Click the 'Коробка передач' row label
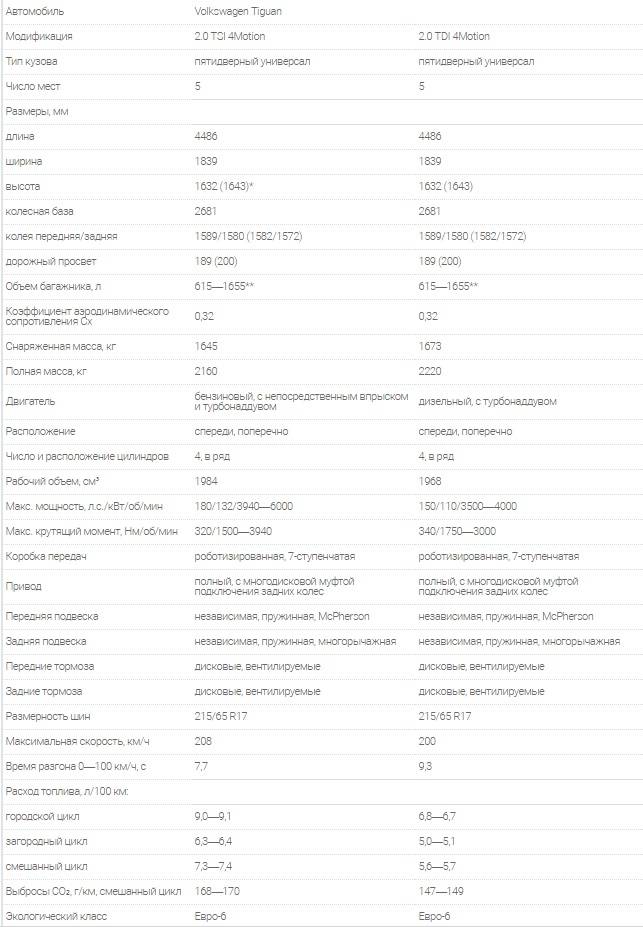643x927 pixels. coord(45,556)
